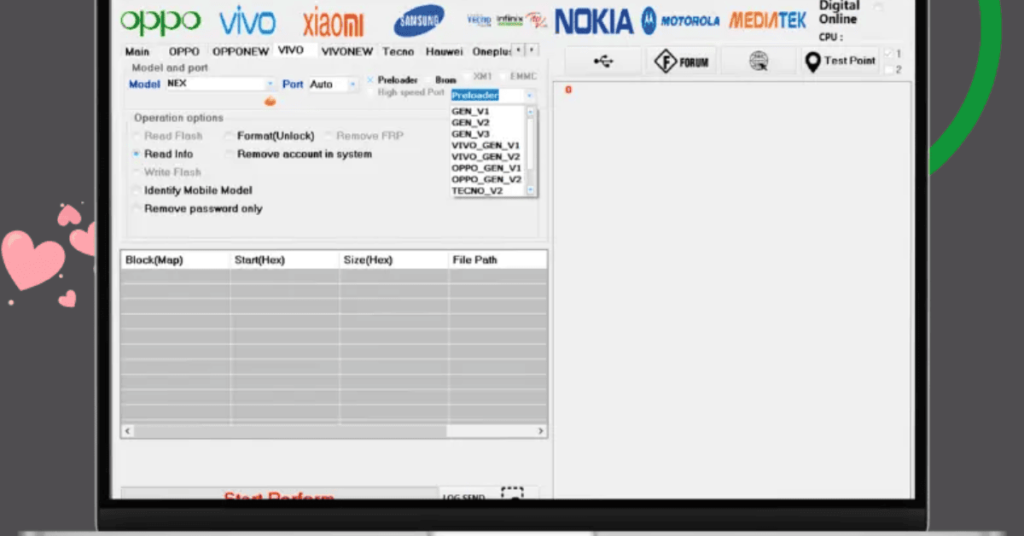Switch to the OPPO tab
The image size is (1024, 536).
click(x=184, y=52)
